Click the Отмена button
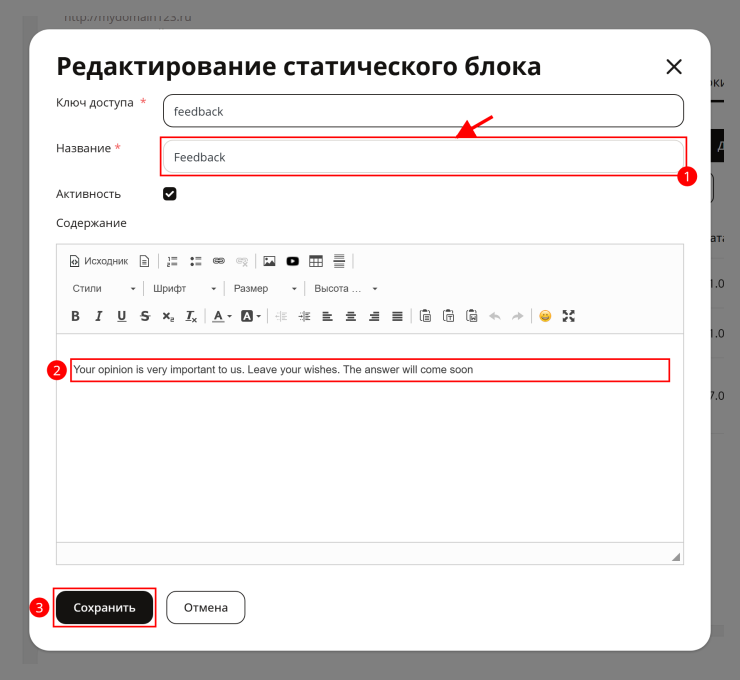The image size is (740, 680). [206, 607]
